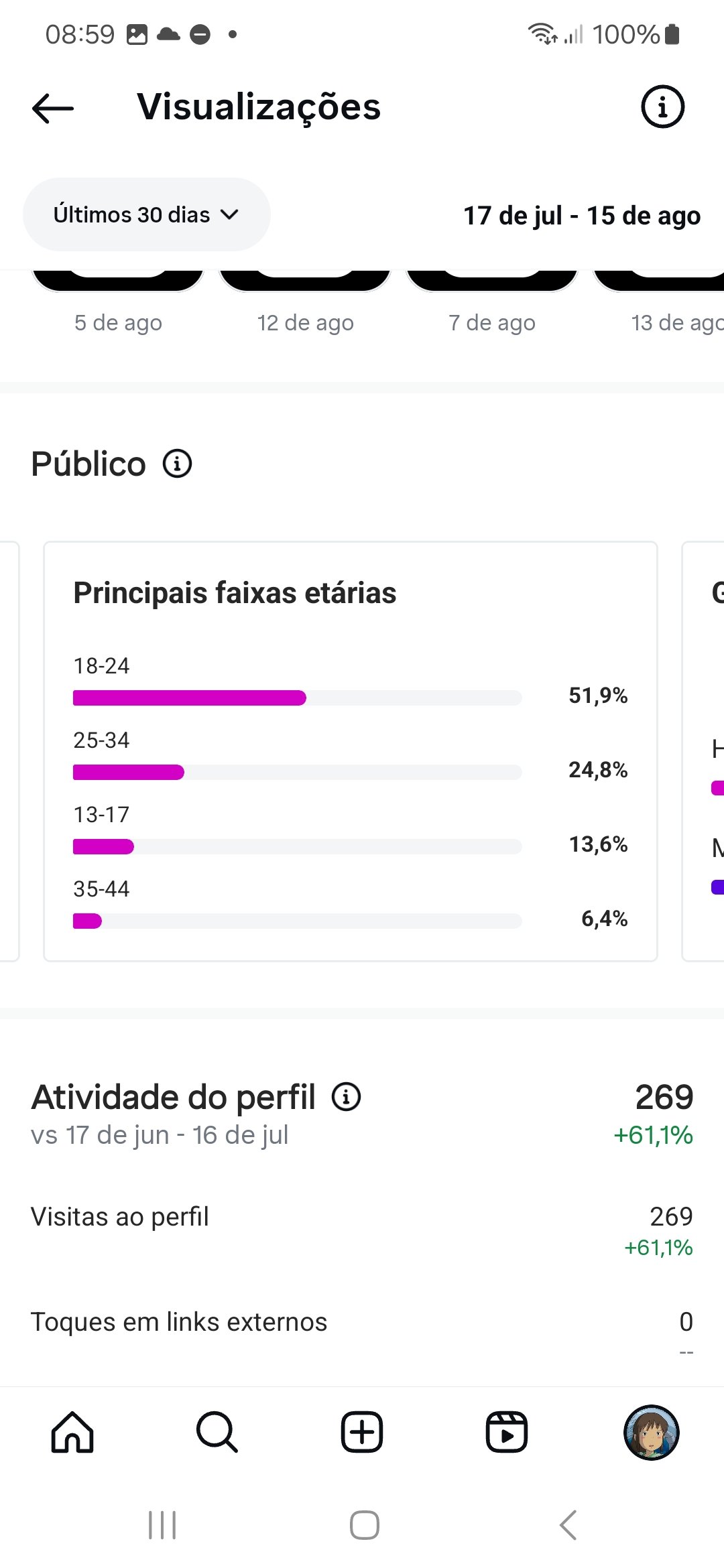The height and width of the screenshot is (1568, 724).
Task: Tap the Android home navigation button
Action: click(365, 1526)
